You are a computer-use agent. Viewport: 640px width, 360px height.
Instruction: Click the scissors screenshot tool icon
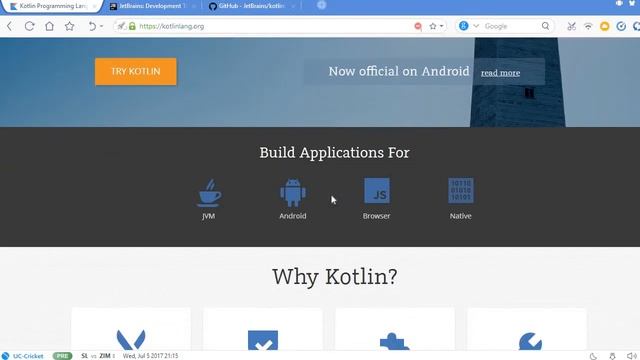click(x=571, y=26)
